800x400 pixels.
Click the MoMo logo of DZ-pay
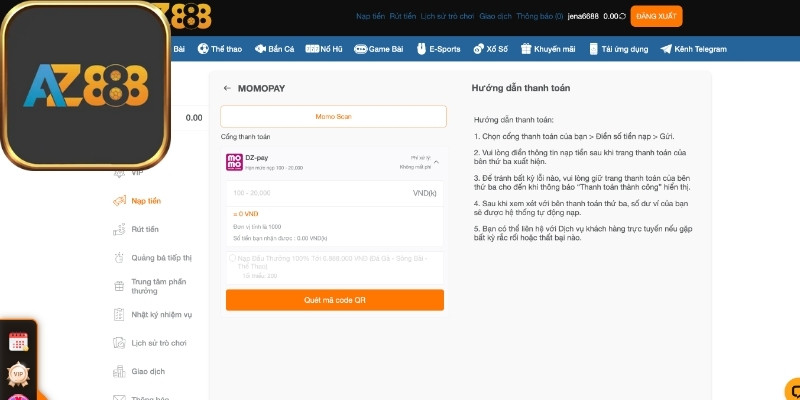tap(234, 162)
